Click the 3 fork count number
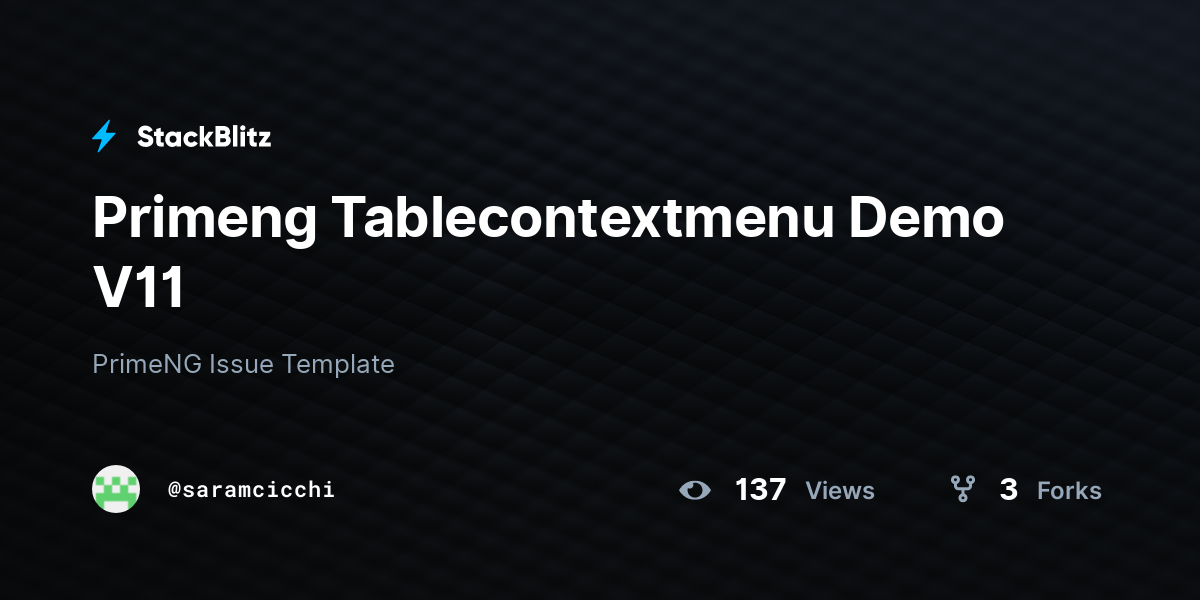 [x=1009, y=490]
